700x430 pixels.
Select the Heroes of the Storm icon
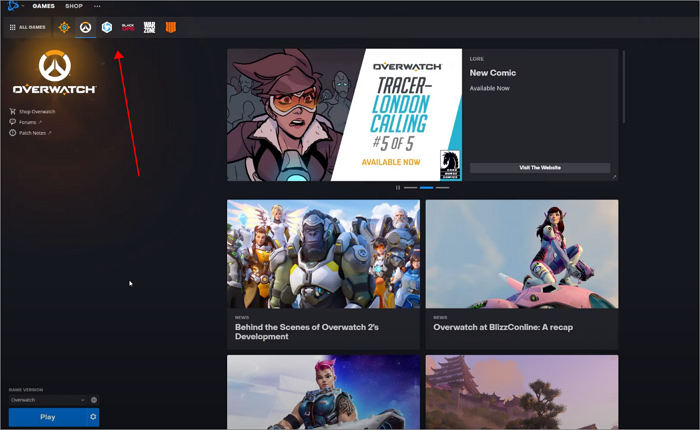(x=107, y=27)
